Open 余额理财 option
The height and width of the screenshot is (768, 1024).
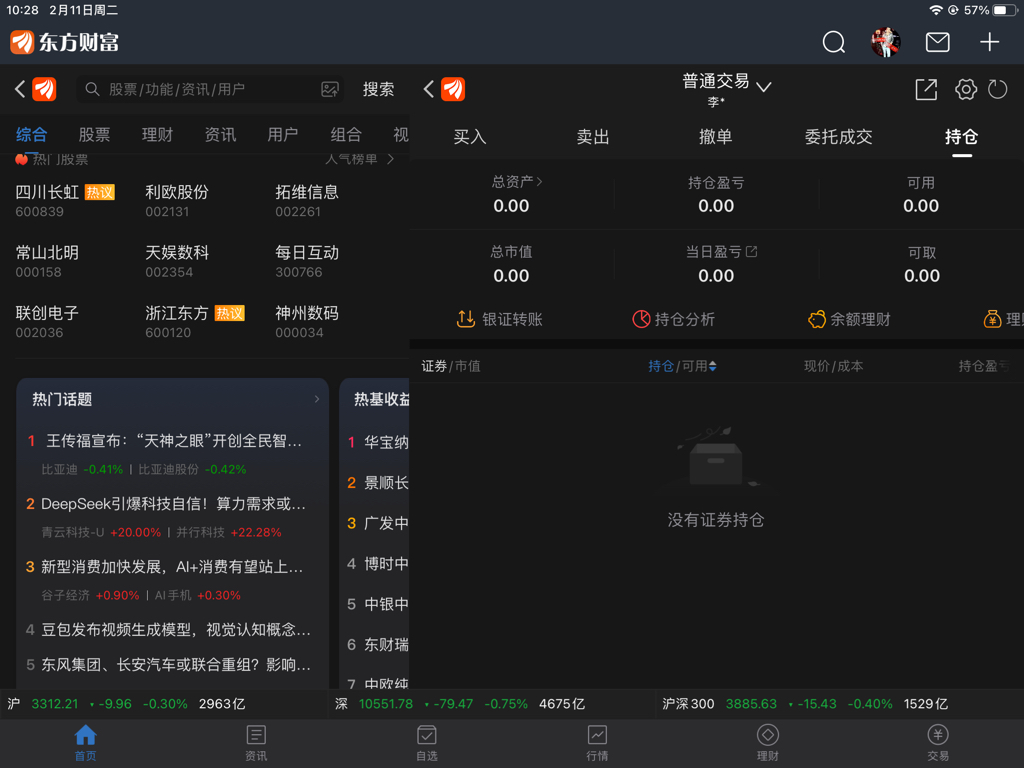[x=849, y=319]
